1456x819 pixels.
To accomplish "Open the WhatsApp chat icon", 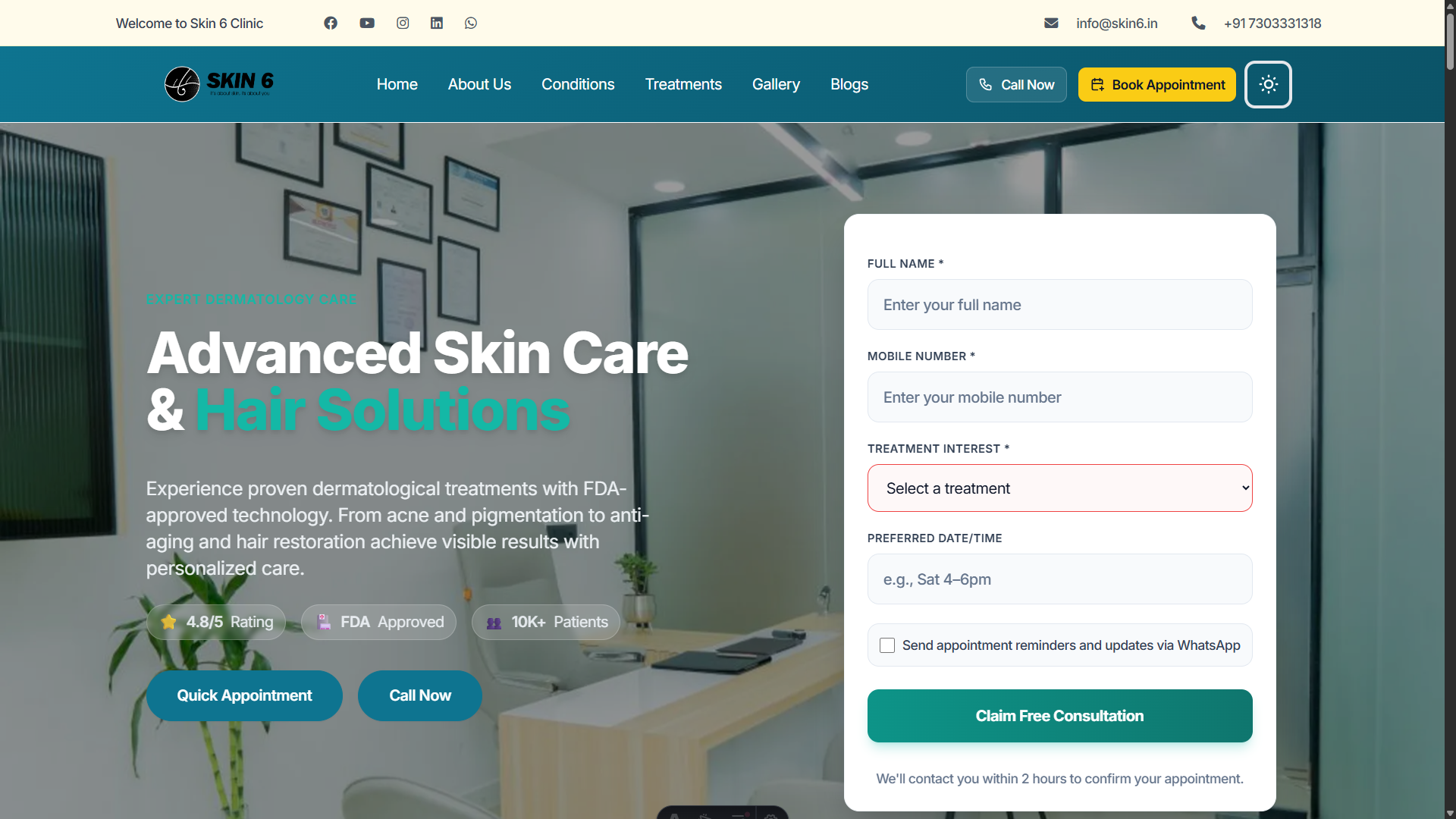I will (471, 23).
